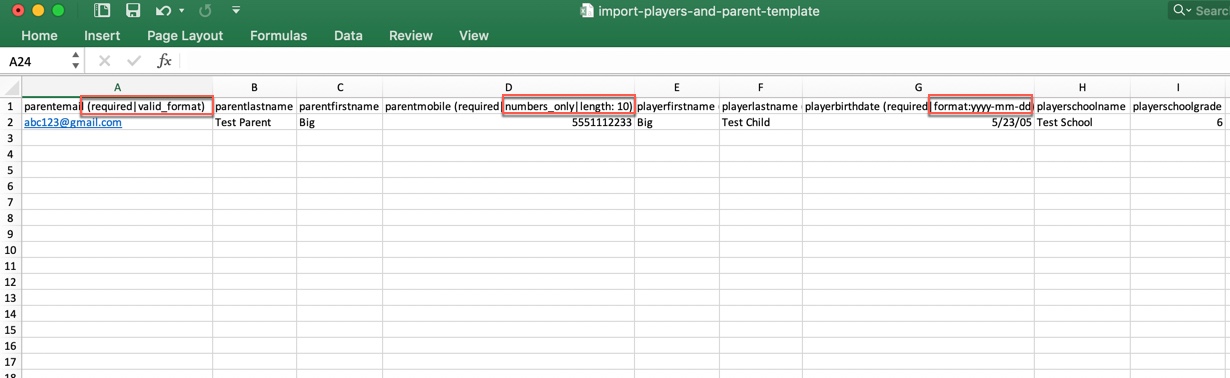Open the Formulas ribbon tab
This screenshot has width=1230, height=378.
(278, 35)
